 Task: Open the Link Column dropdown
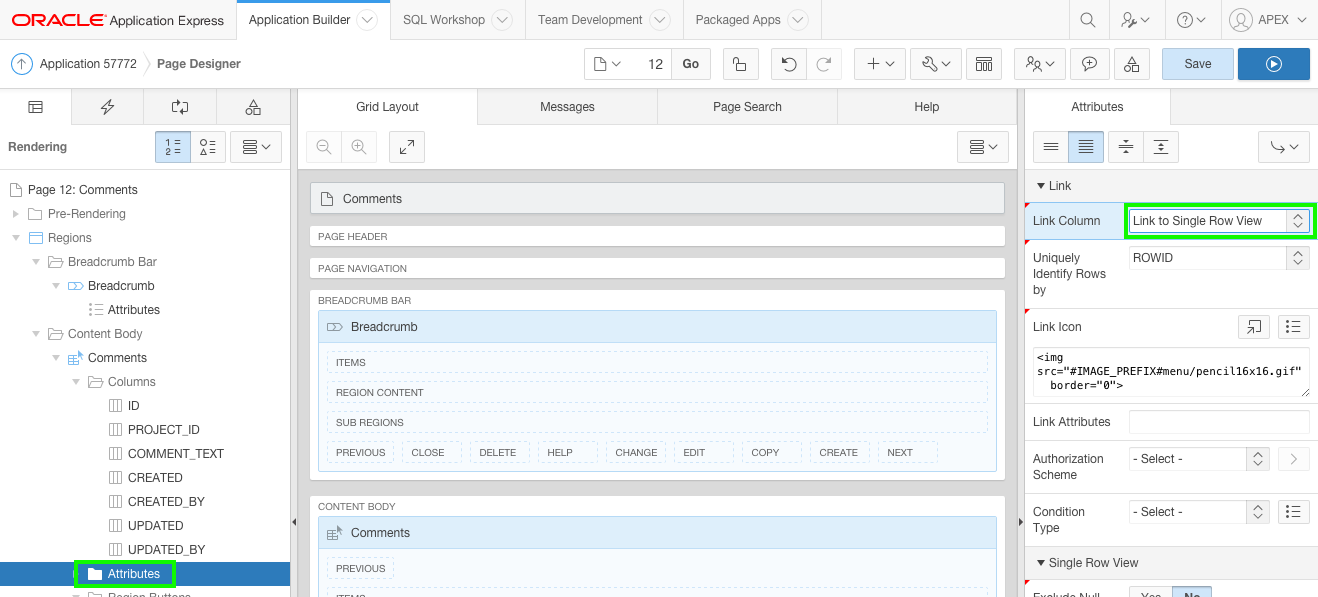click(x=1218, y=221)
